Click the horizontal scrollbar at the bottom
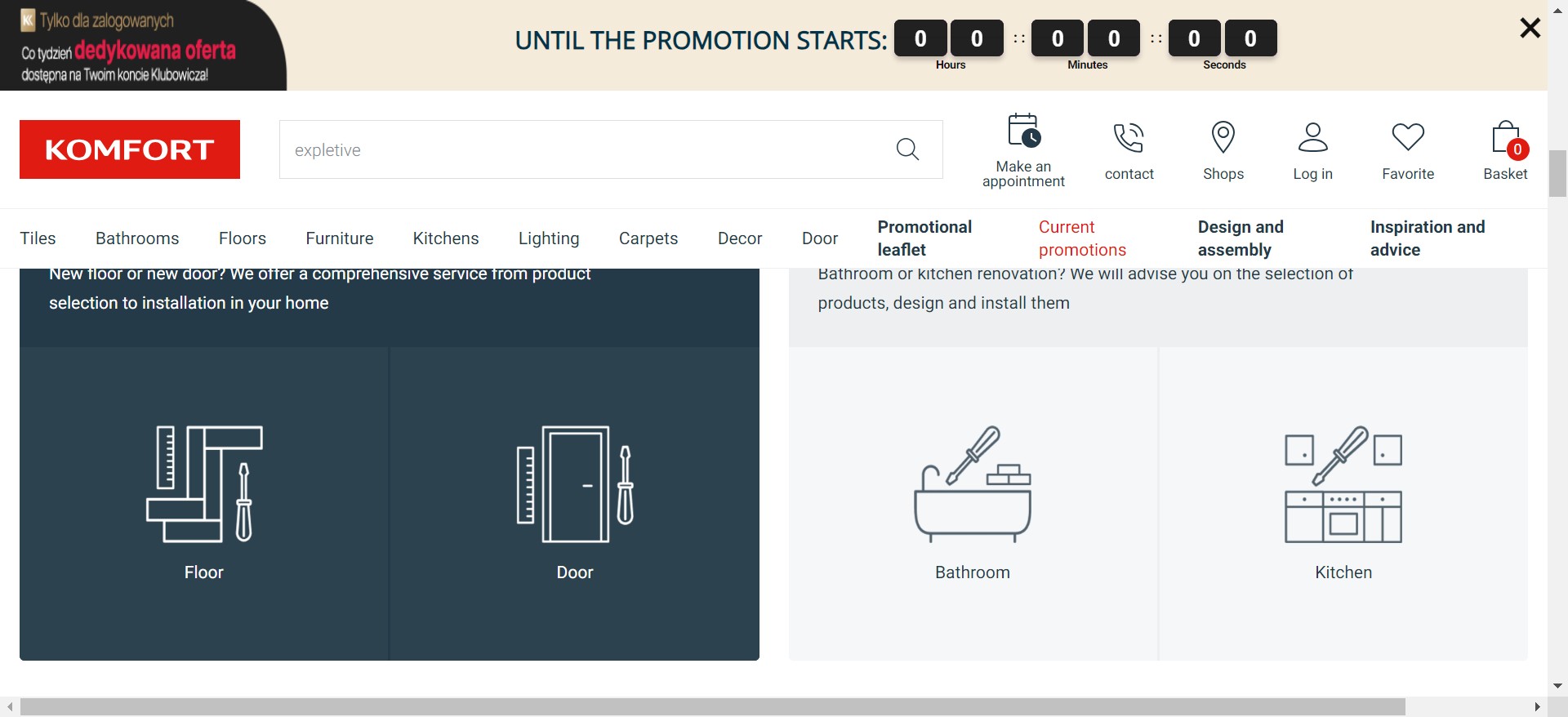 coord(710,706)
